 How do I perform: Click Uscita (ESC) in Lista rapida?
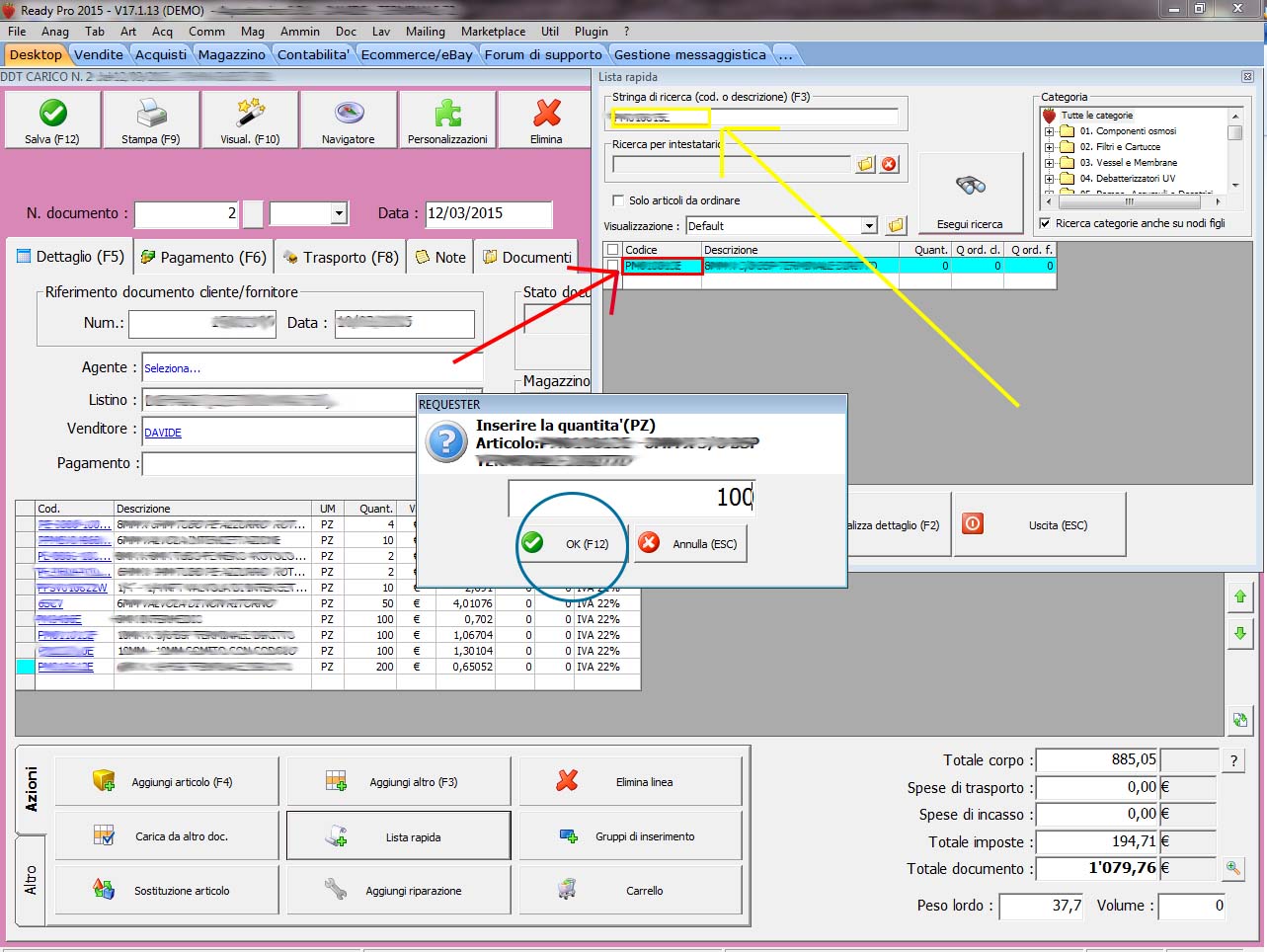point(1040,524)
